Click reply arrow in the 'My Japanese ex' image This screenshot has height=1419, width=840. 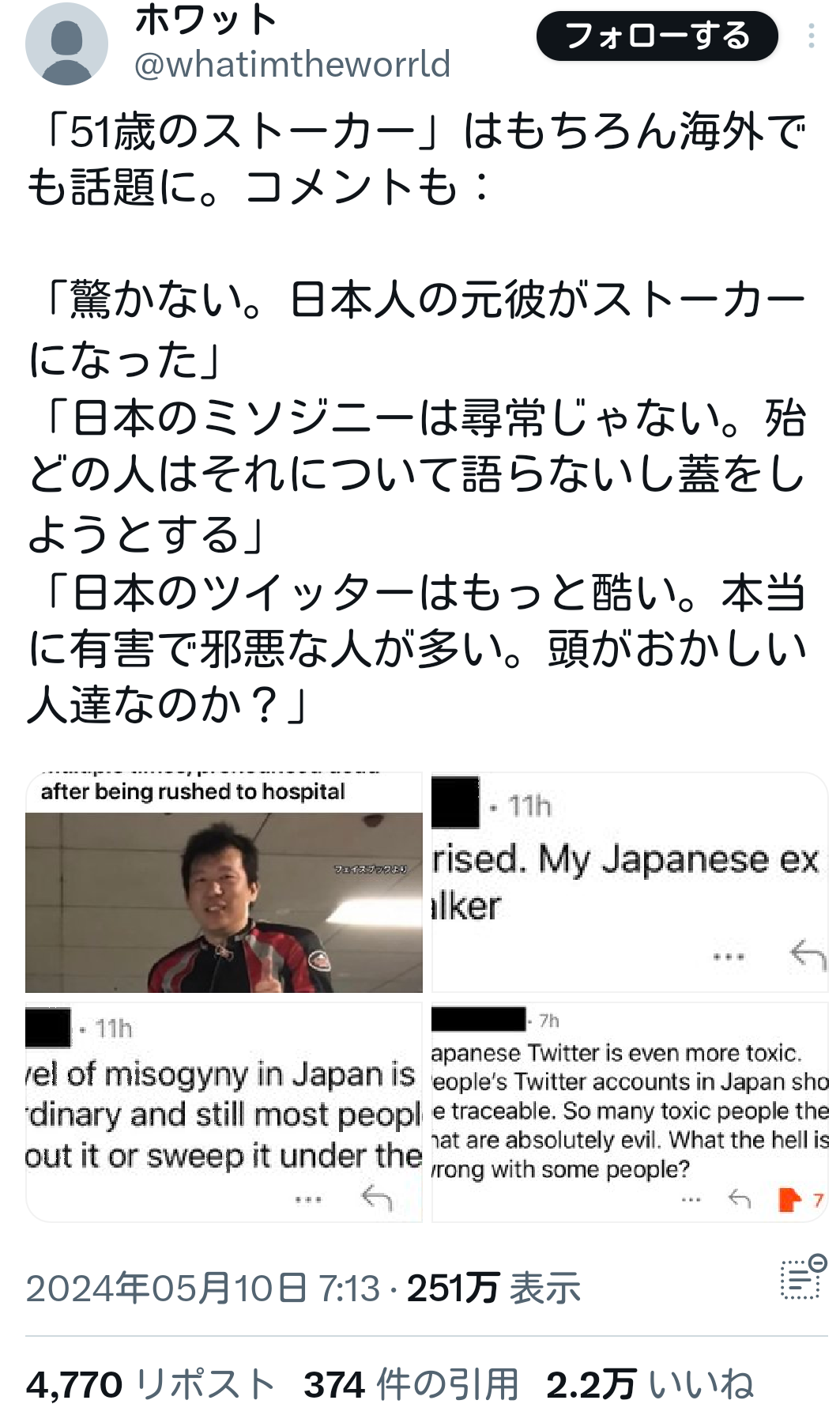point(808,955)
